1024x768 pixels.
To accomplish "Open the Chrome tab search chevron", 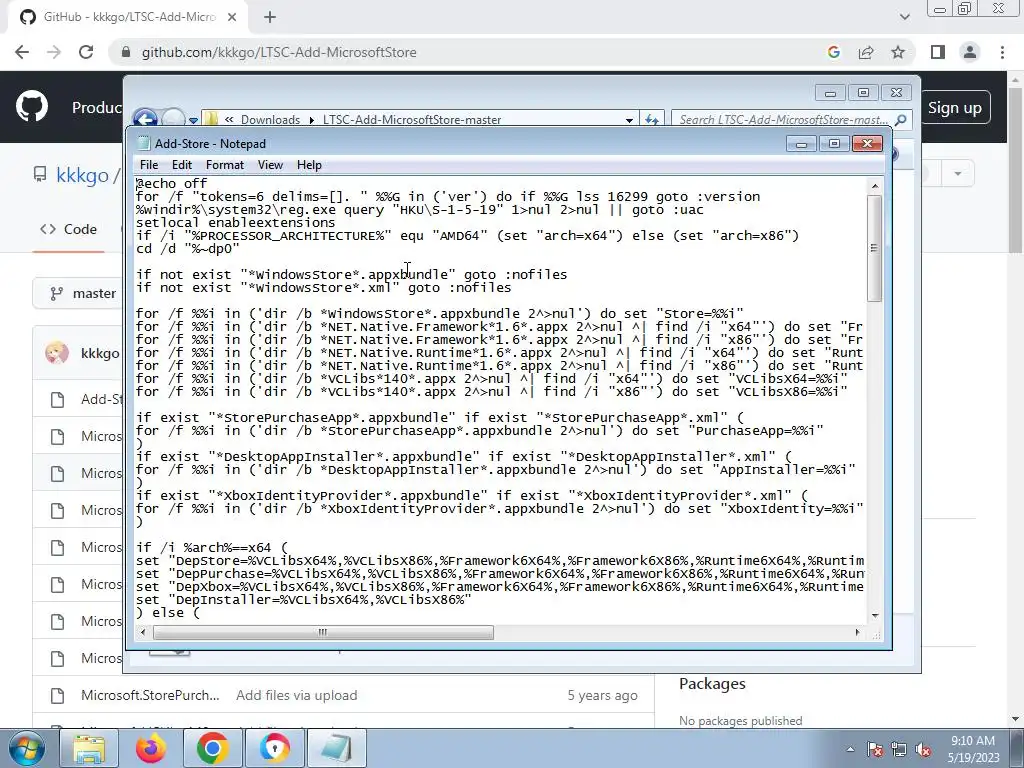I will 904,17.
